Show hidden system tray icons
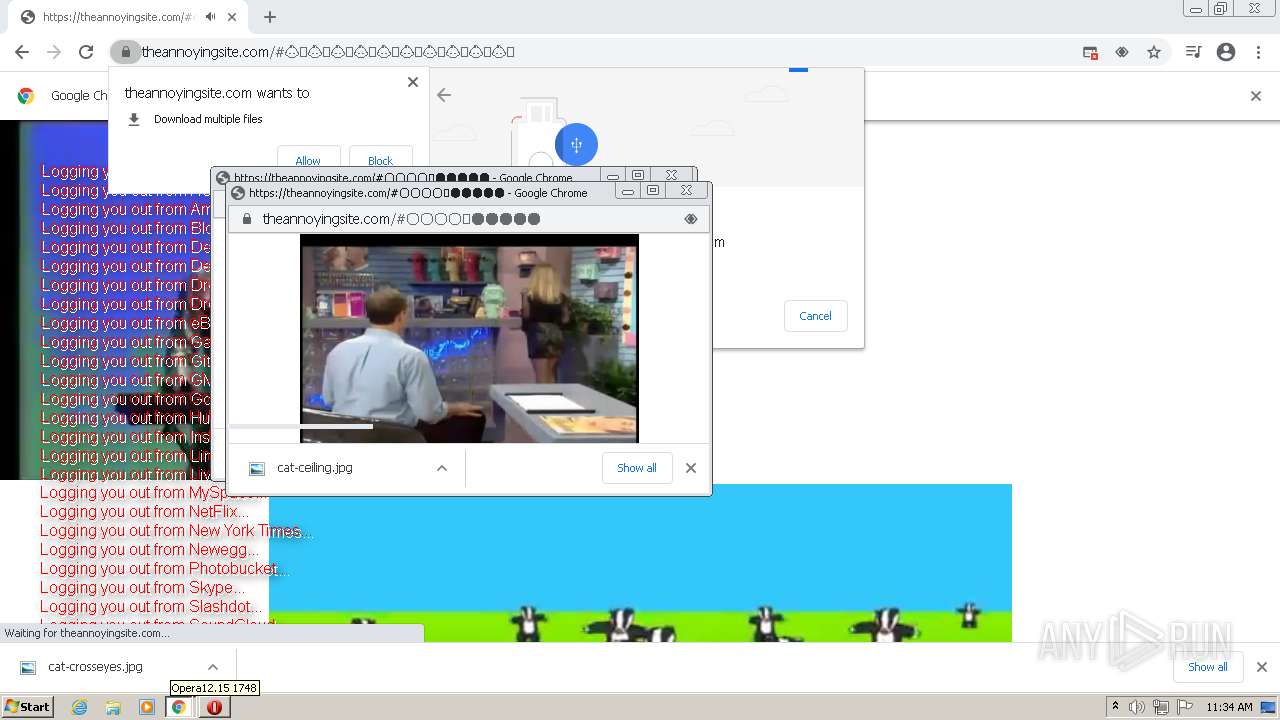The image size is (1280, 720). click(1115, 707)
